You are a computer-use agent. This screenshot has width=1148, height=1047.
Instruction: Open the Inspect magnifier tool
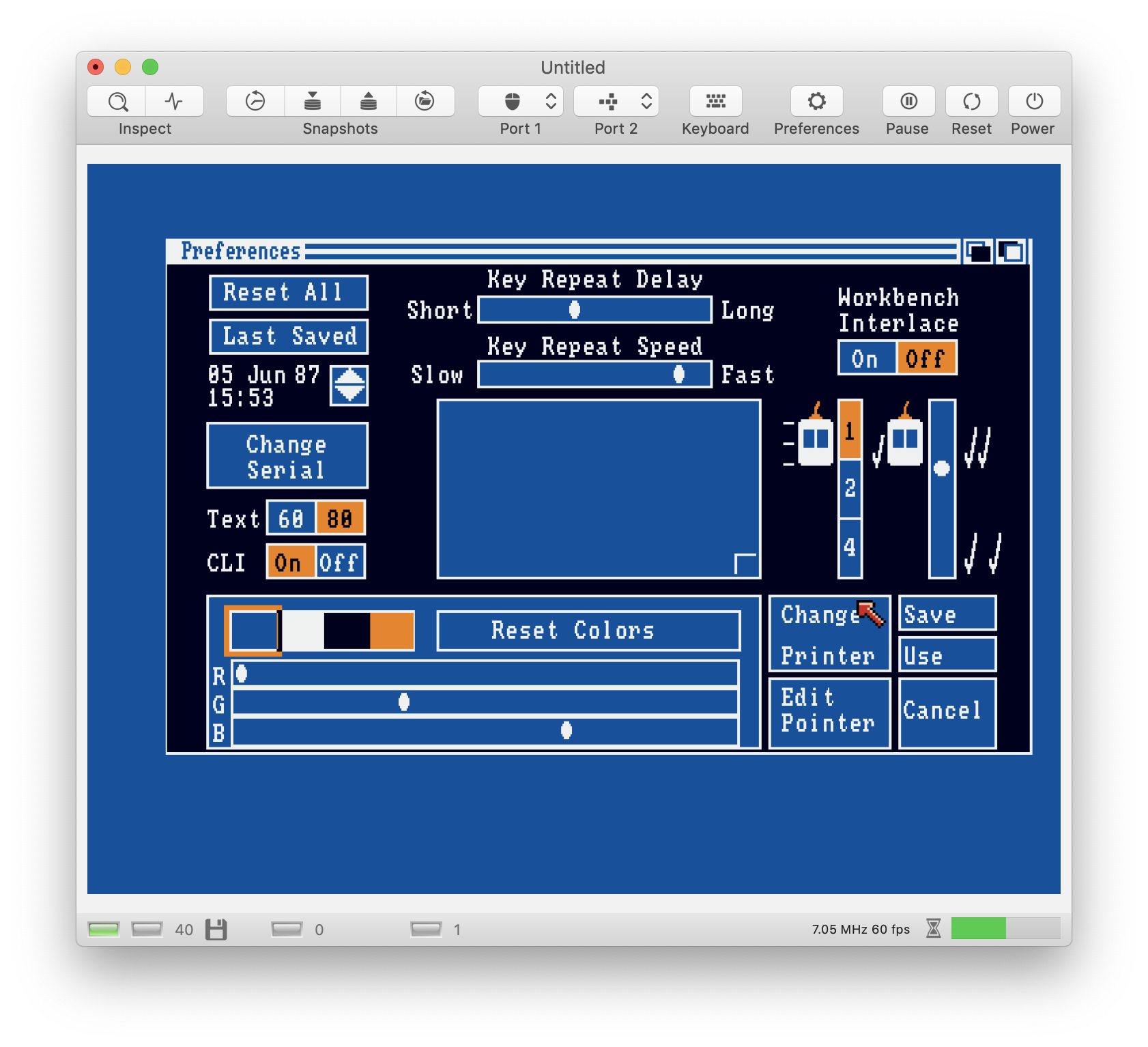point(117,102)
